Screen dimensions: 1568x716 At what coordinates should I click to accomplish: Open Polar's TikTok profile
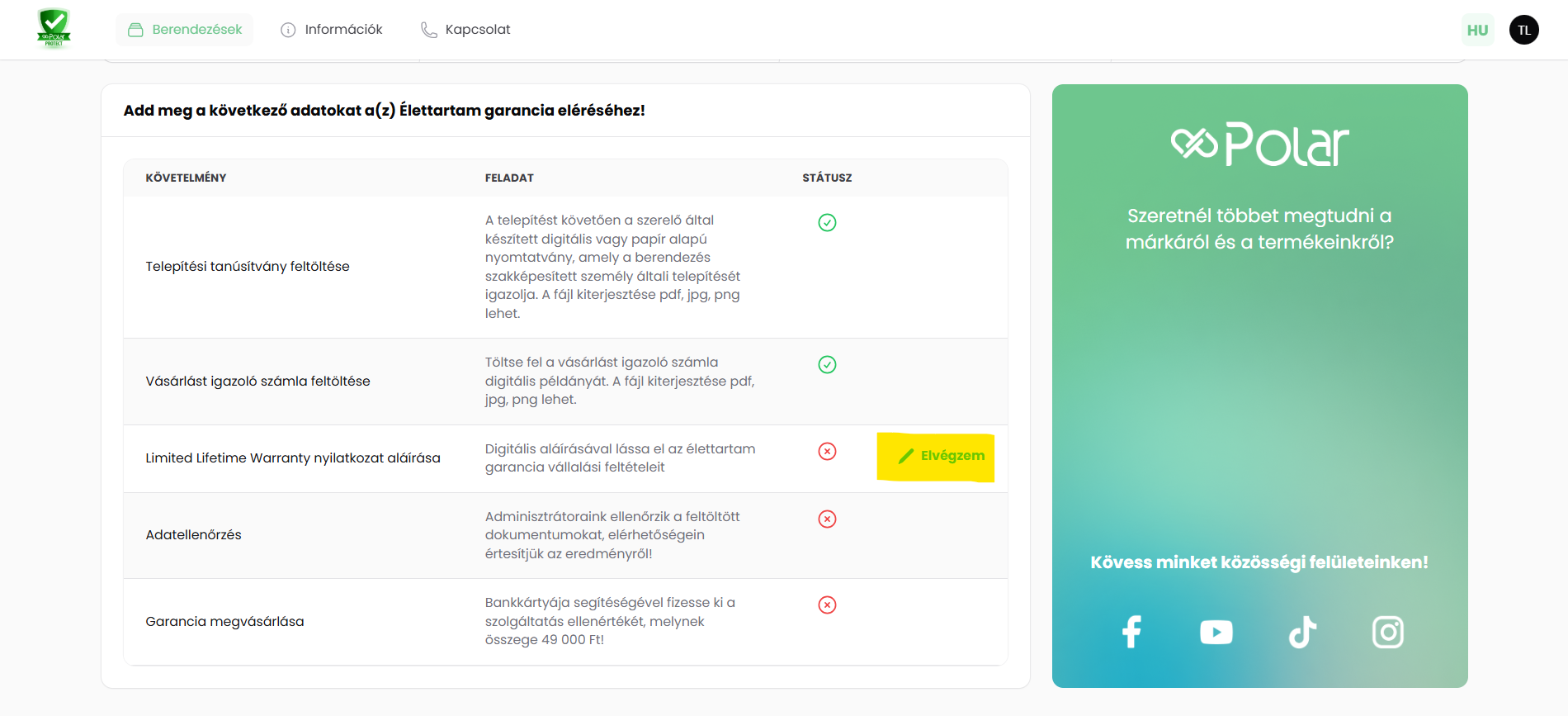pyautogui.click(x=1302, y=632)
